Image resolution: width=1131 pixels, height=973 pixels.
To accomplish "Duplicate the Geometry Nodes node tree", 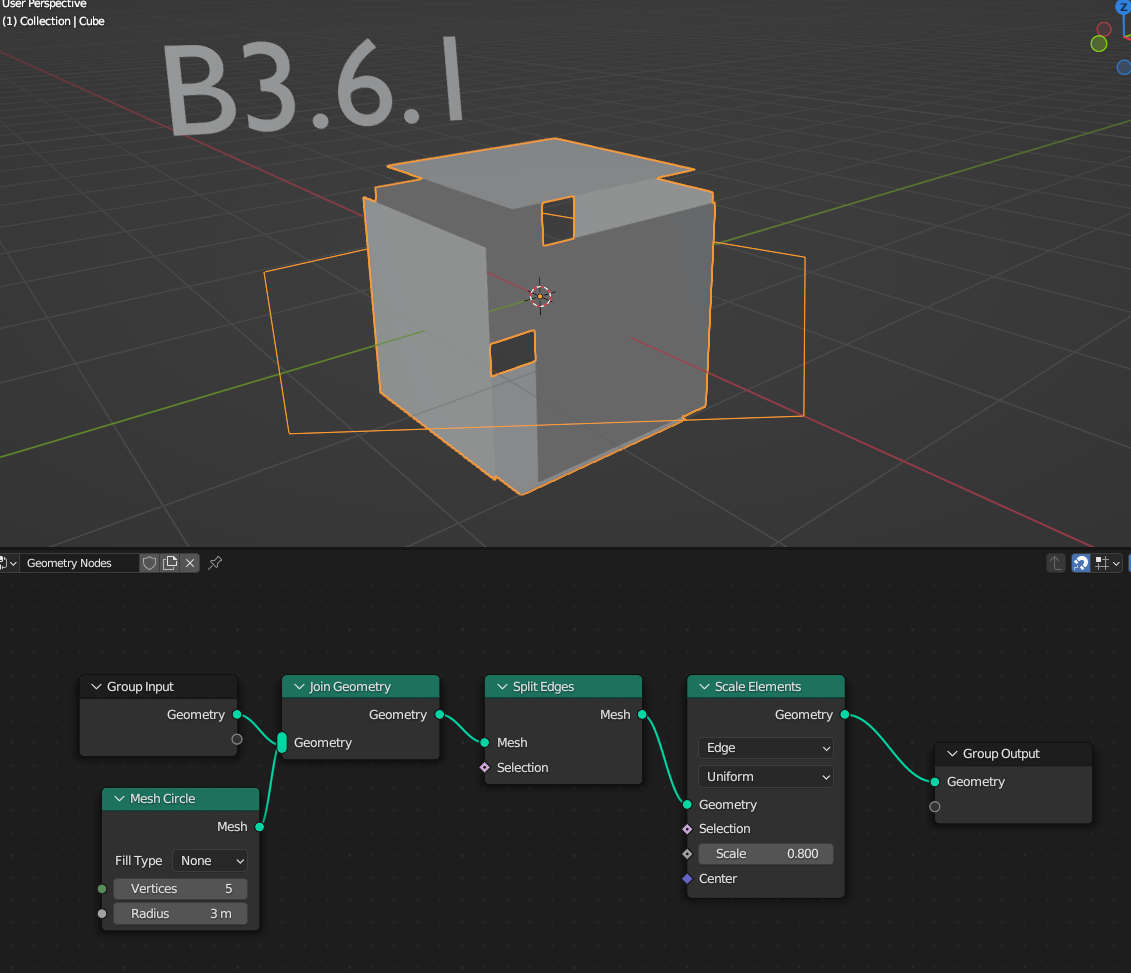I will 170,563.
